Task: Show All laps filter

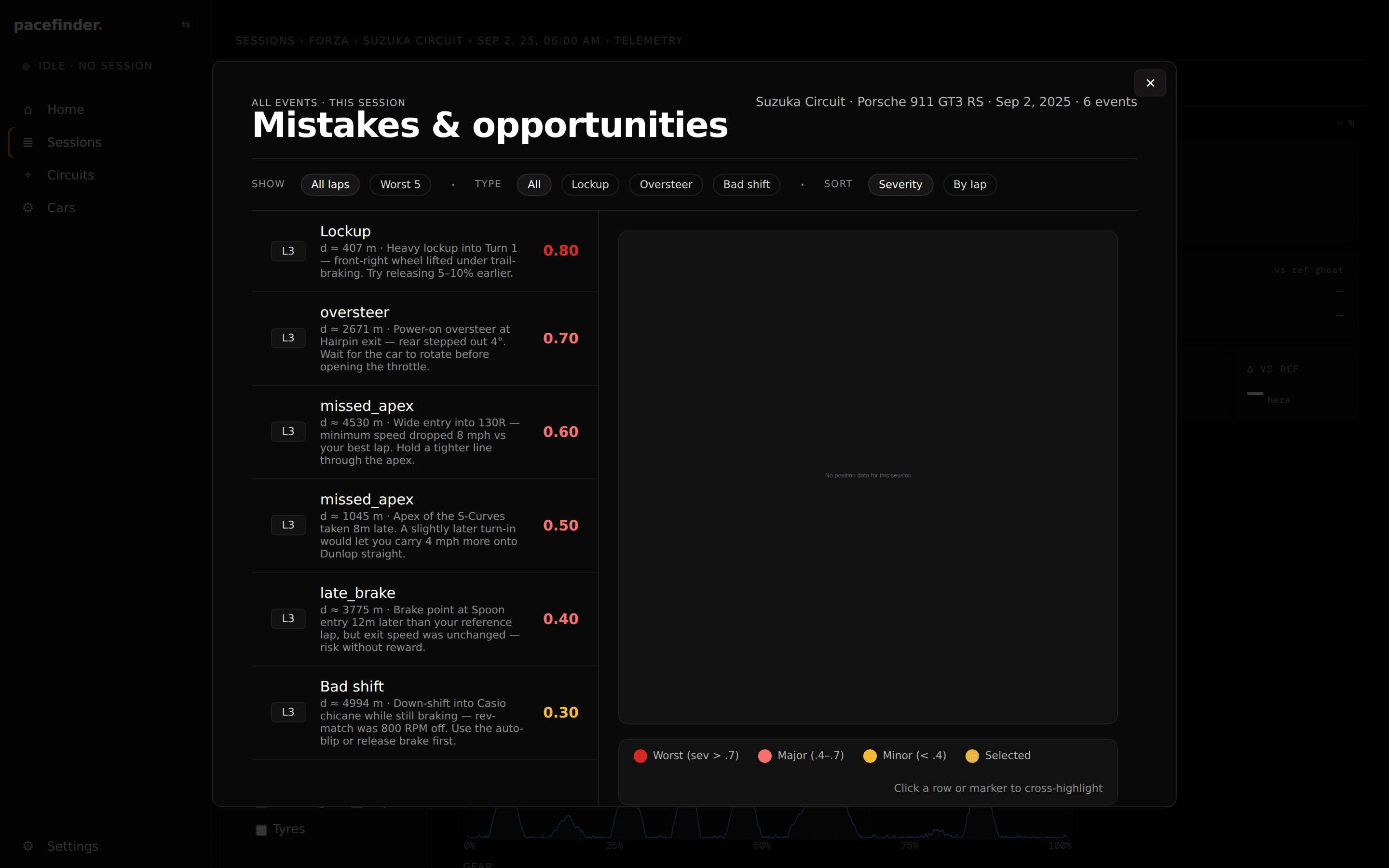Action: [x=330, y=184]
